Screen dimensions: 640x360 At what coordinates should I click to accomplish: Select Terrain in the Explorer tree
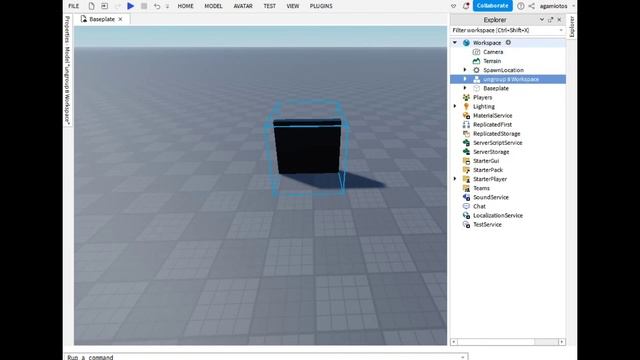[x=492, y=61]
